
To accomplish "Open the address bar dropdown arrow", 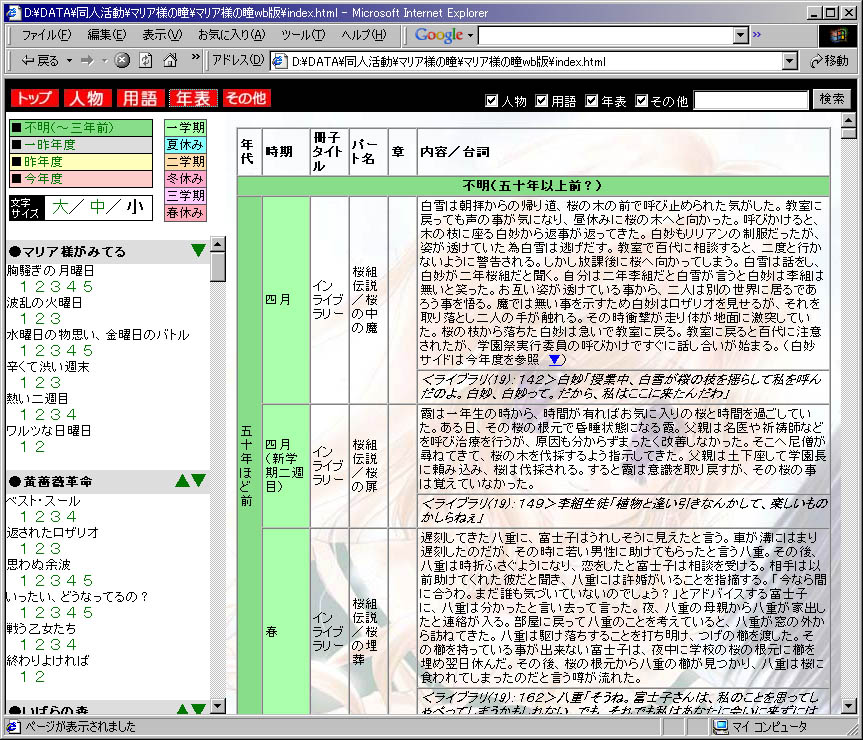I will click(x=790, y=61).
